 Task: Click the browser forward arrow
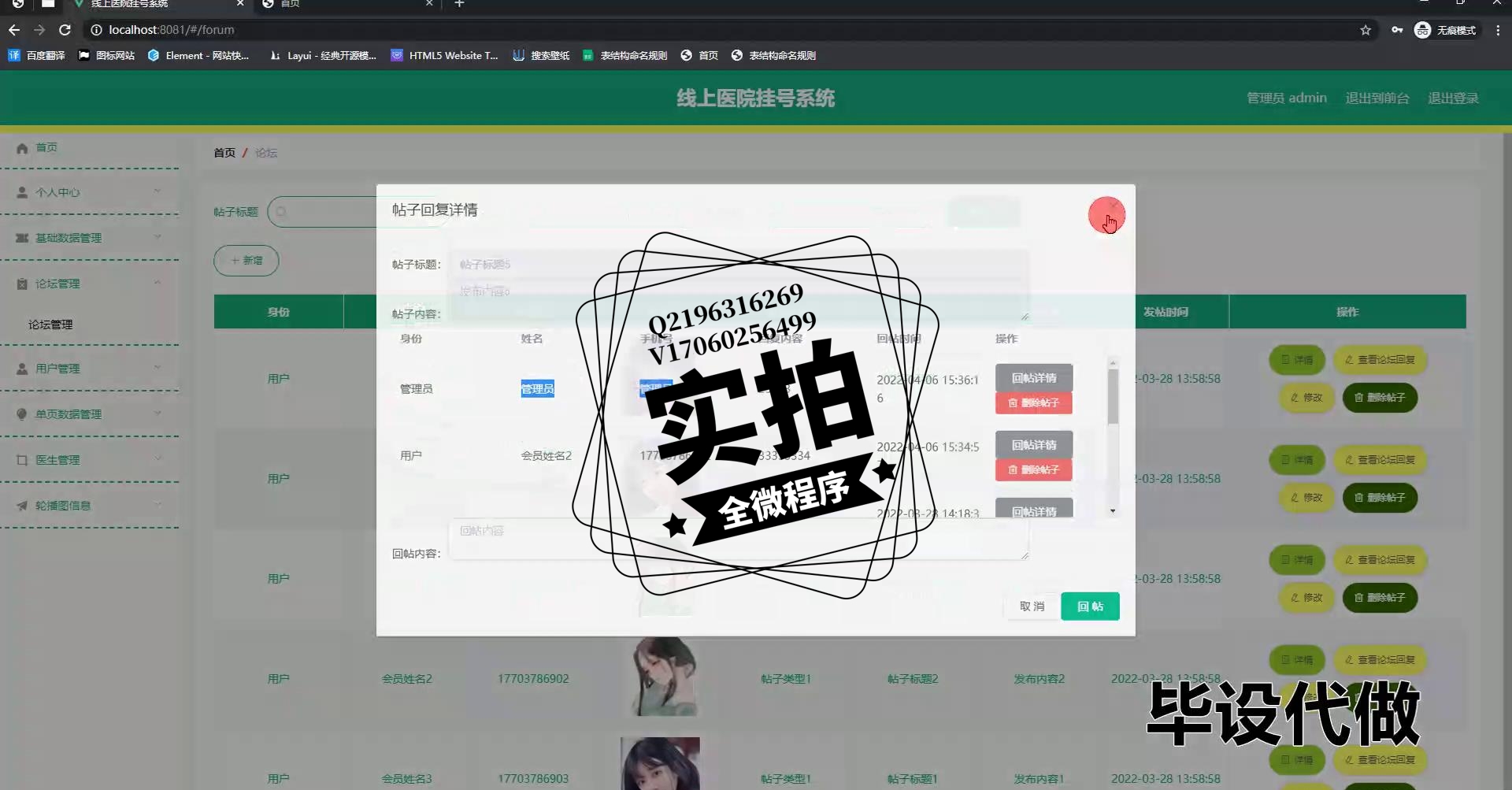39,30
